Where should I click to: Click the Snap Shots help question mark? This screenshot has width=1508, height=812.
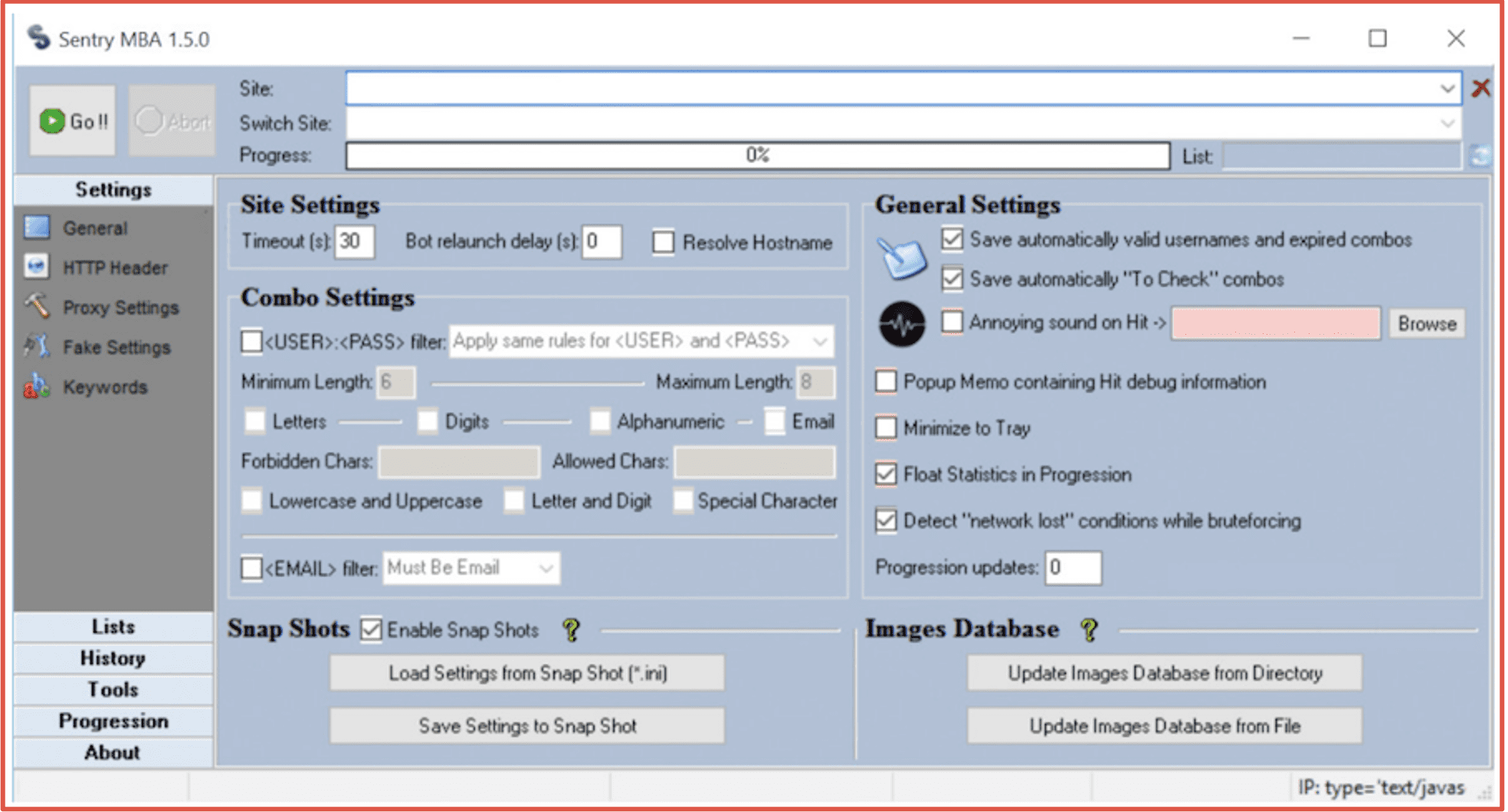tap(571, 630)
